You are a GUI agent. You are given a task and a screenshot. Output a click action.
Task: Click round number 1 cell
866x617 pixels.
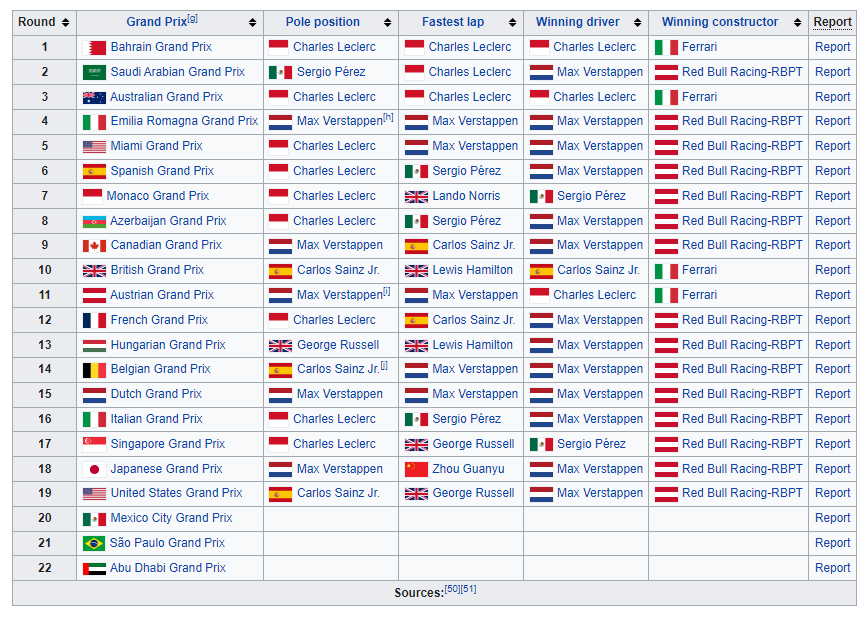pos(45,47)
